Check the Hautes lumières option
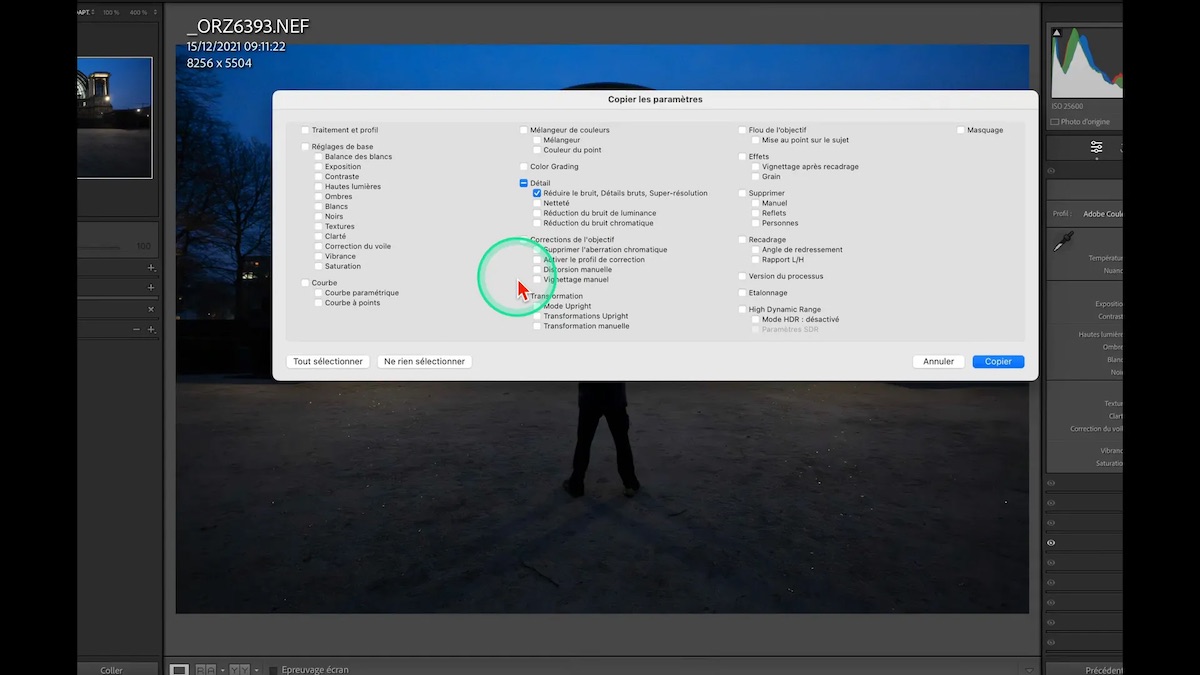This screenshot has height=675, width=1200. tap(318, 187)
